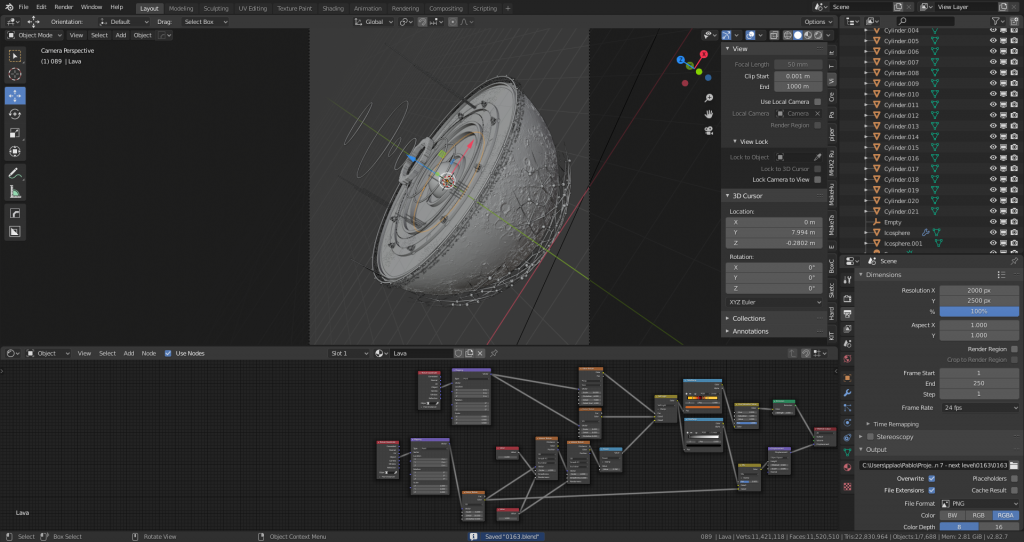Select the Rotate tool in the viewport toolbar
Viewport: 1024px width, 542px height.
click(15, 114)
